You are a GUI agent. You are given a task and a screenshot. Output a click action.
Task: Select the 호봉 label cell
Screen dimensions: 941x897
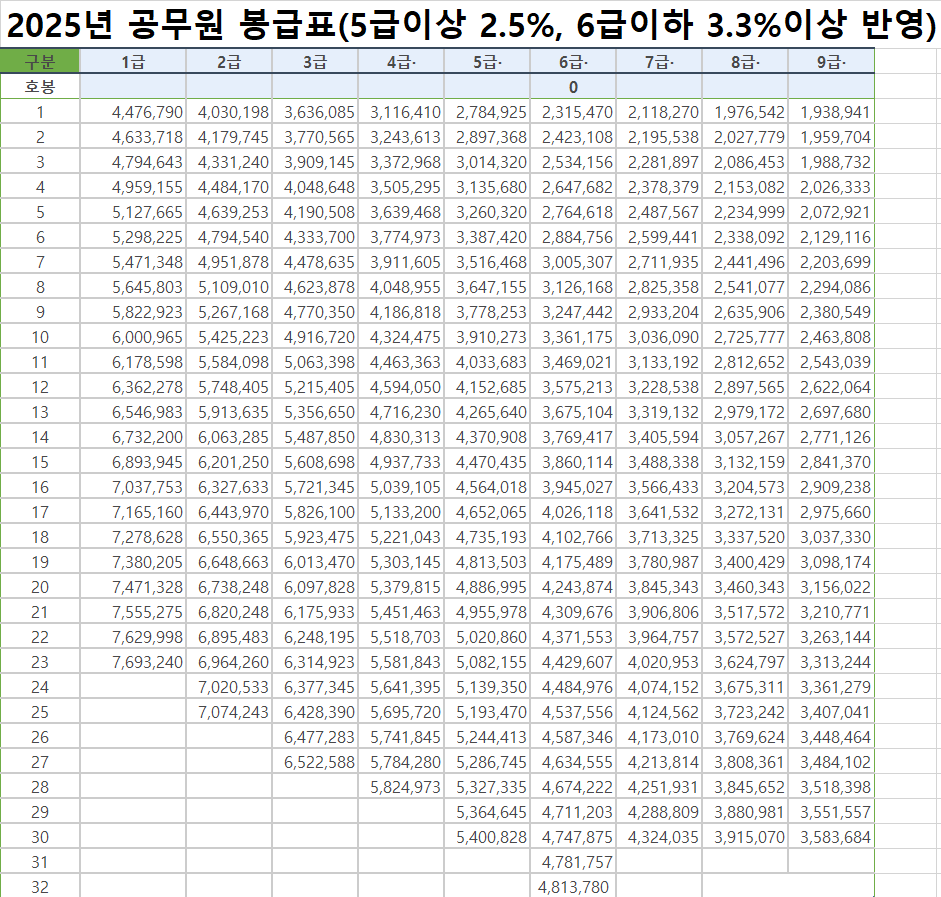pyautogui.click(x=40, y=86)
